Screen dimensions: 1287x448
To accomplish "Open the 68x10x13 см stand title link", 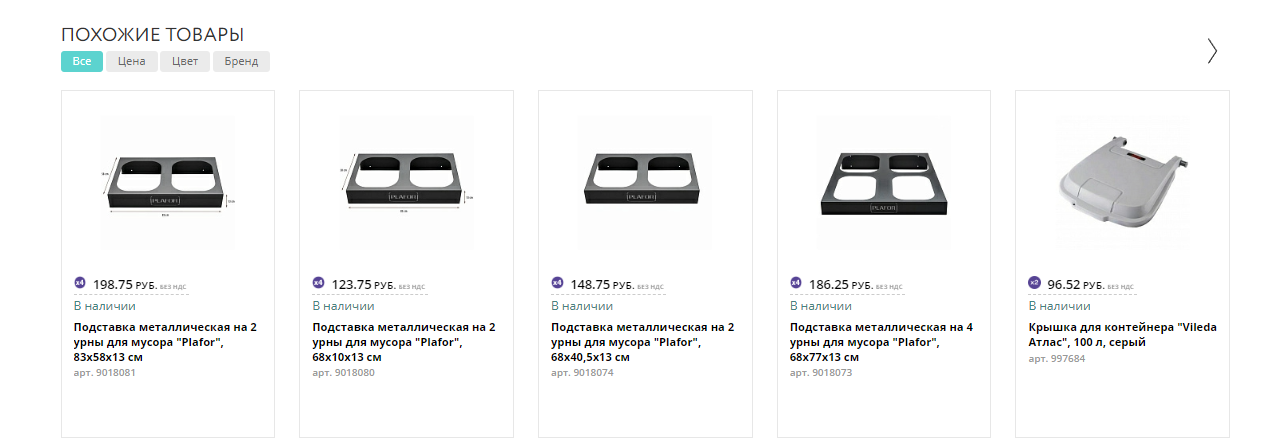I will 403,342.
